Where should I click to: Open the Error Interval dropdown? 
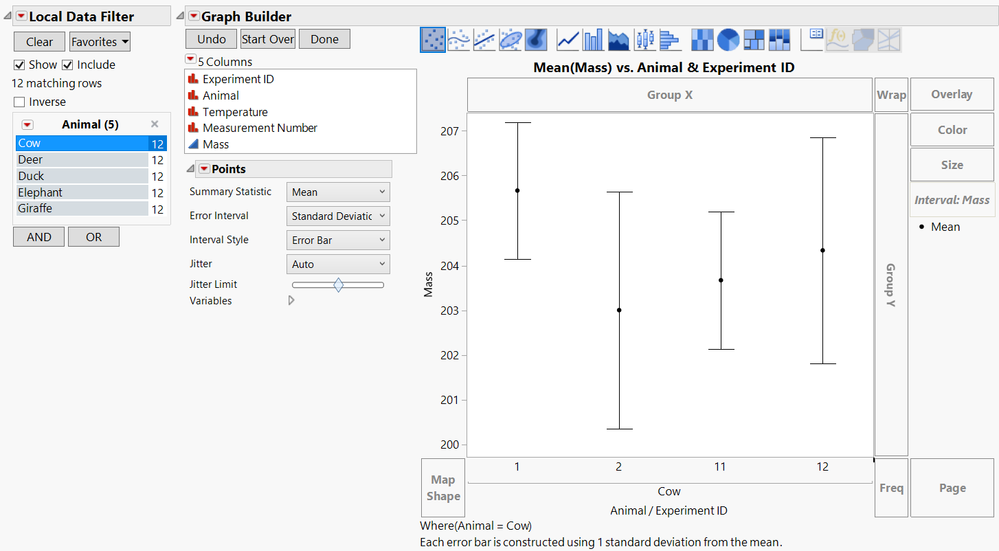click(338, 216)
